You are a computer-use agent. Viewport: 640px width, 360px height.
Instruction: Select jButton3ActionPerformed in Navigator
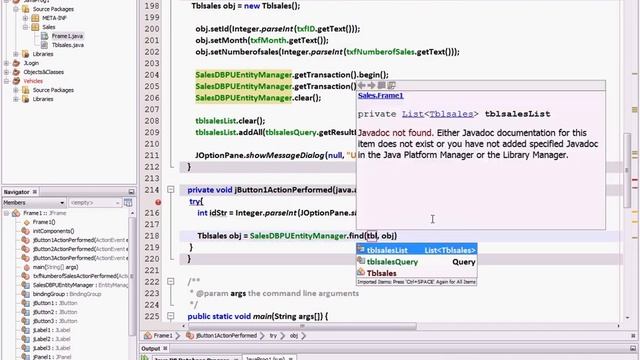coord(80,258)
